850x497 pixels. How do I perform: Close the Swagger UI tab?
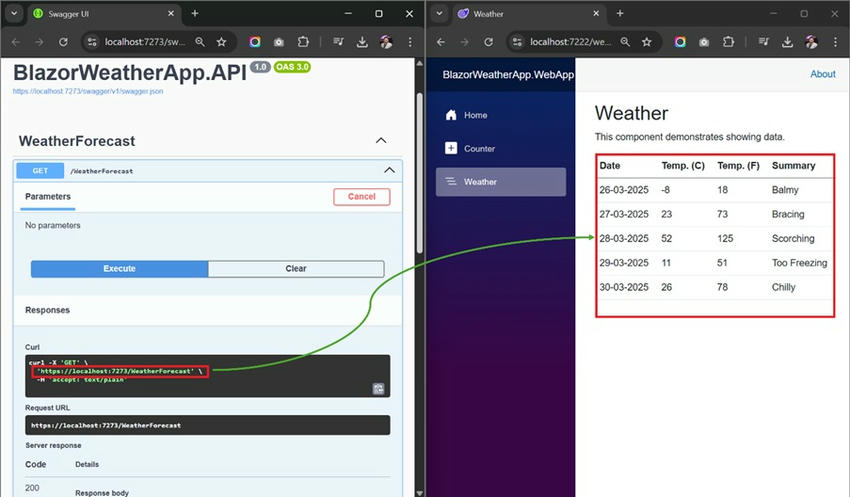[x=171, y=14]
